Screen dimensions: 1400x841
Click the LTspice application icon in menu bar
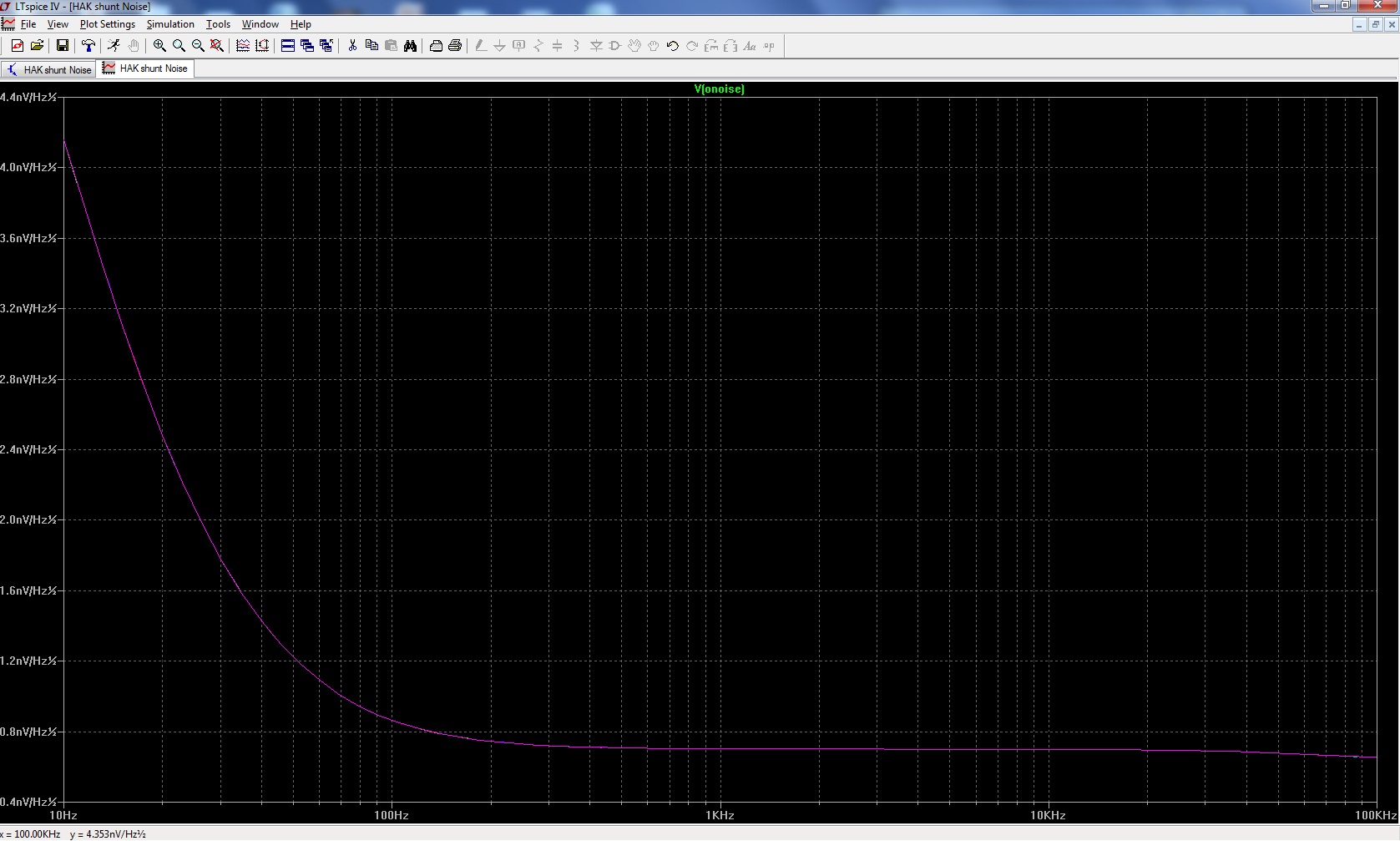pos(8,24)
